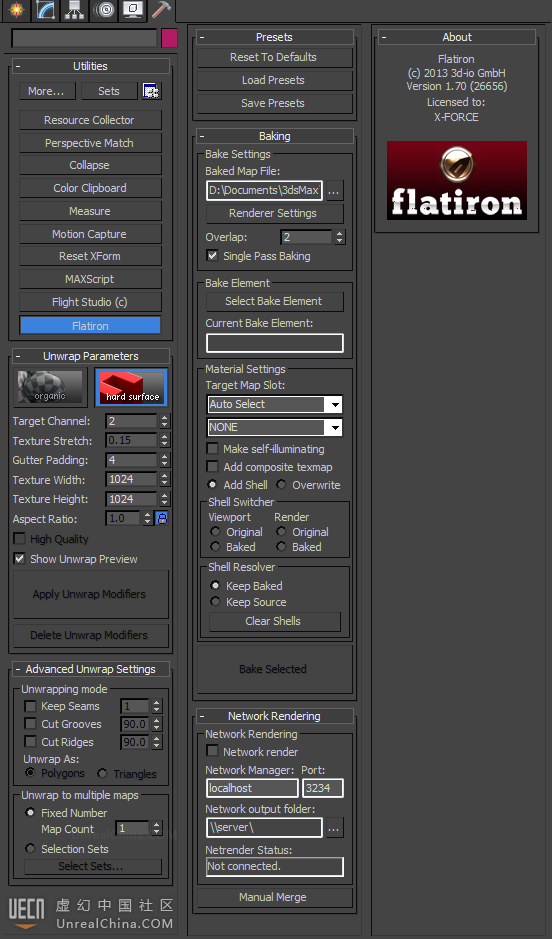
Task: Select Triangles for Unwrap As
Action: 102,773
